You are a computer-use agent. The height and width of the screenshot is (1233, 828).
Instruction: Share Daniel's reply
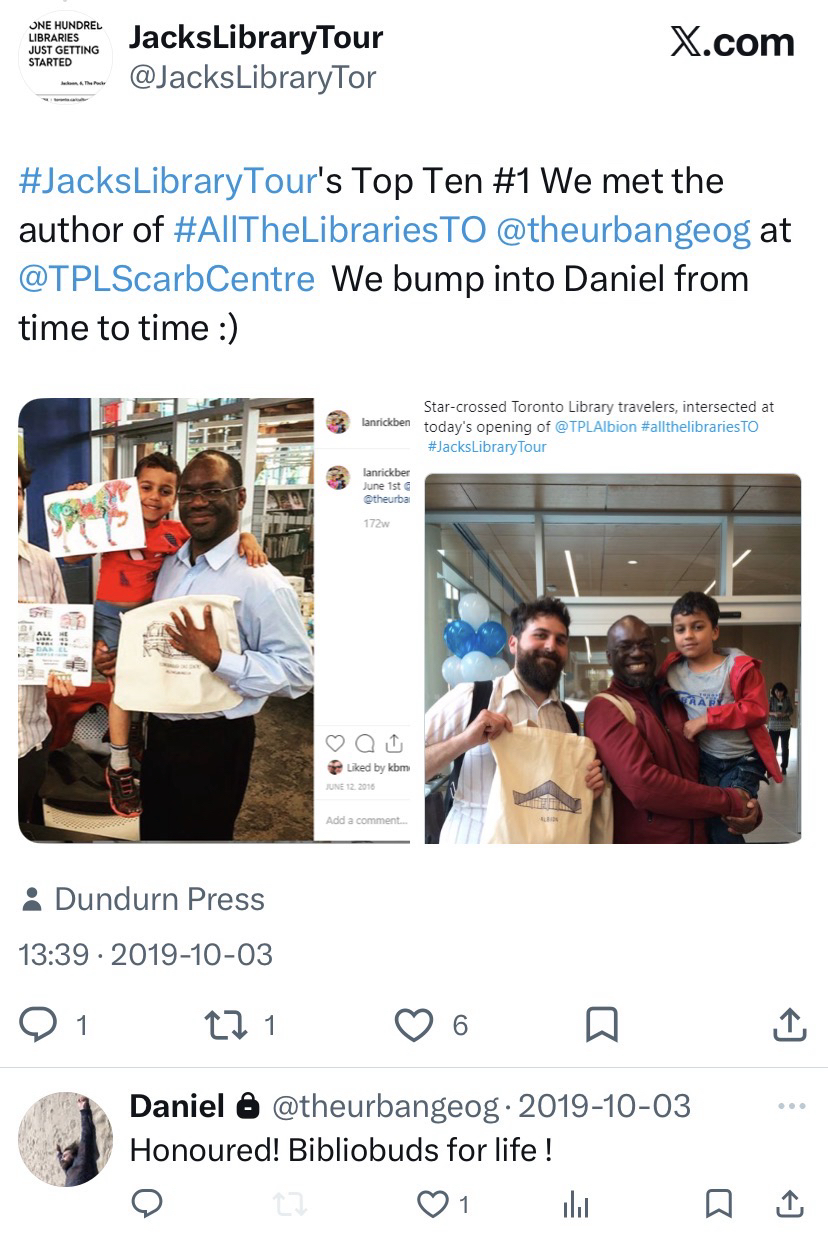click(789, 1204)
